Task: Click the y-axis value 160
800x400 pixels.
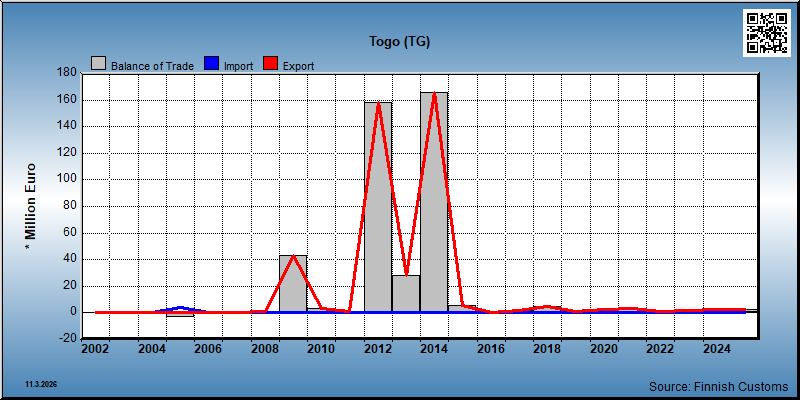Action: coord(67,99)
